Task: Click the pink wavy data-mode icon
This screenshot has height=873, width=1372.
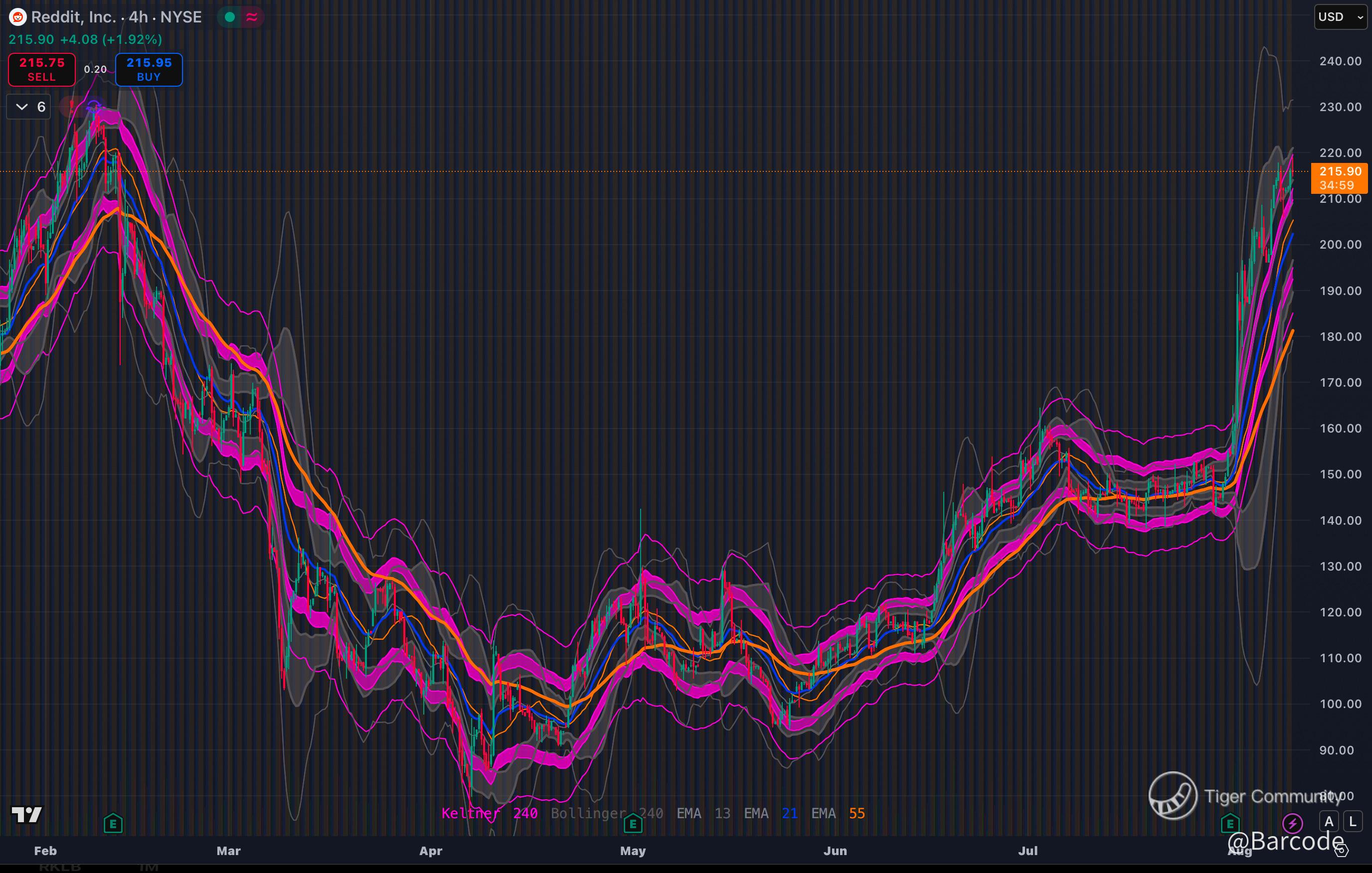Action: (252, 17)
